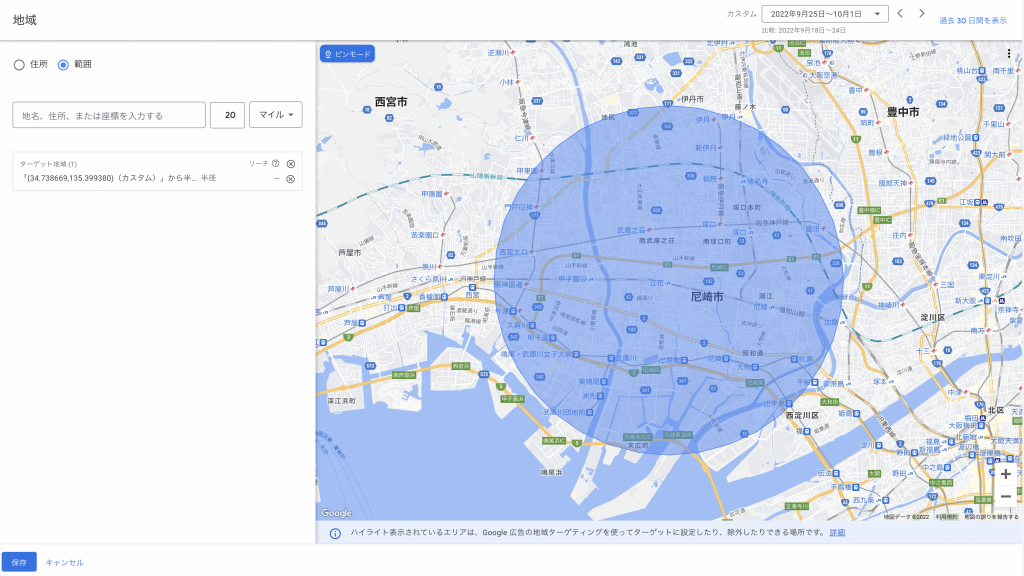Open the 2022年9月25日〜10月1日 date range dropdown
Screen dimensions: 1024x576
tap(825, 14)
